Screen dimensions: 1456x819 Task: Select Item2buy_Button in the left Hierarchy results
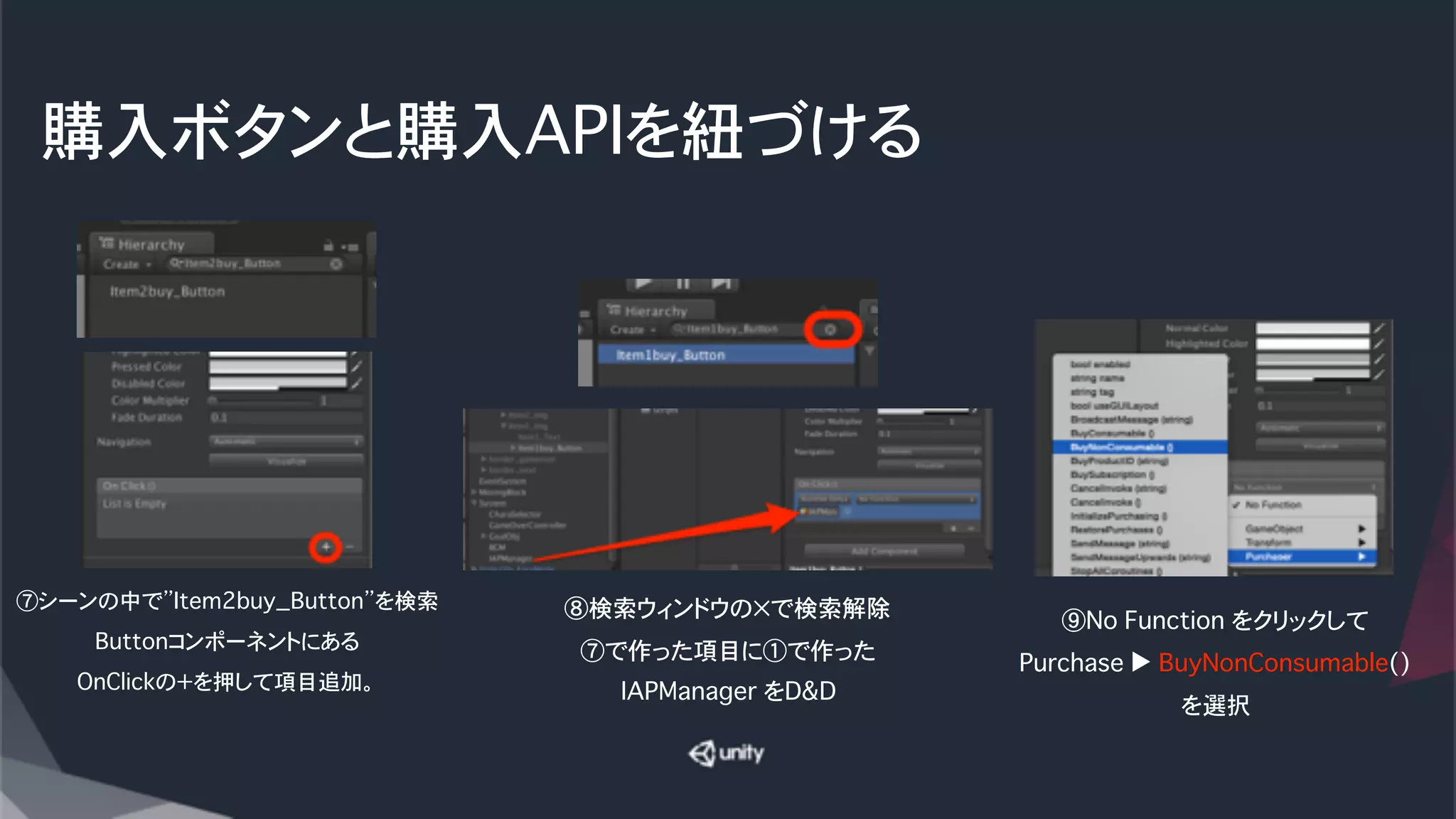coord(167,291)
